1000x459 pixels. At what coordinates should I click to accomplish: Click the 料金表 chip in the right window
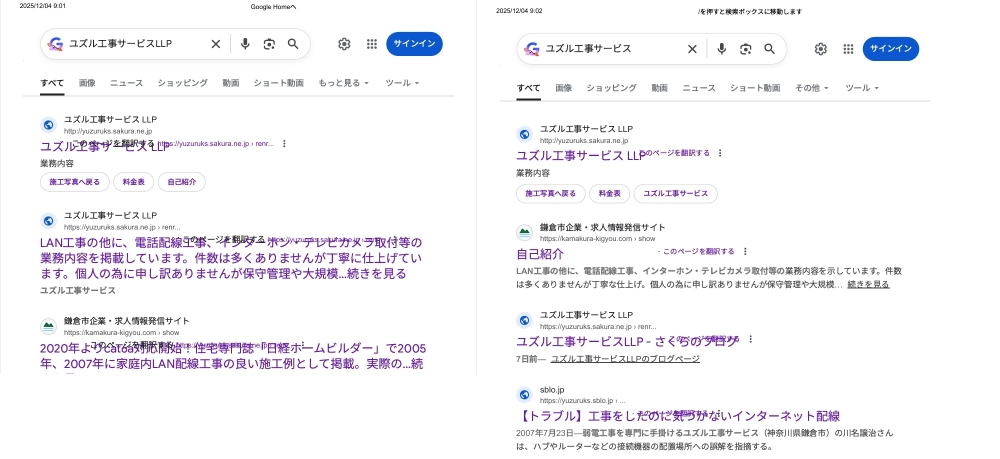pos(609,194)
